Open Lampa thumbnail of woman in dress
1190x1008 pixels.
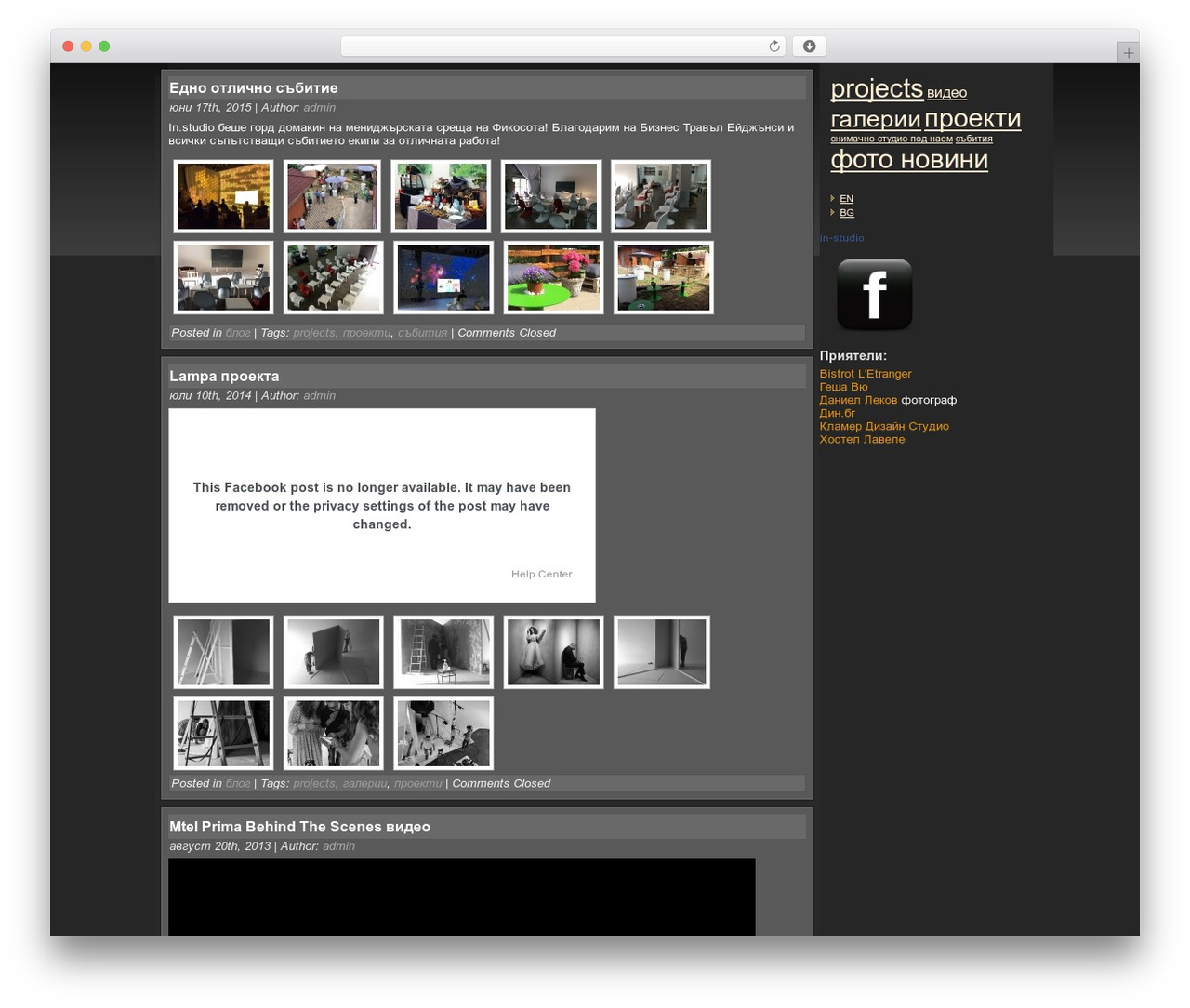553,652
